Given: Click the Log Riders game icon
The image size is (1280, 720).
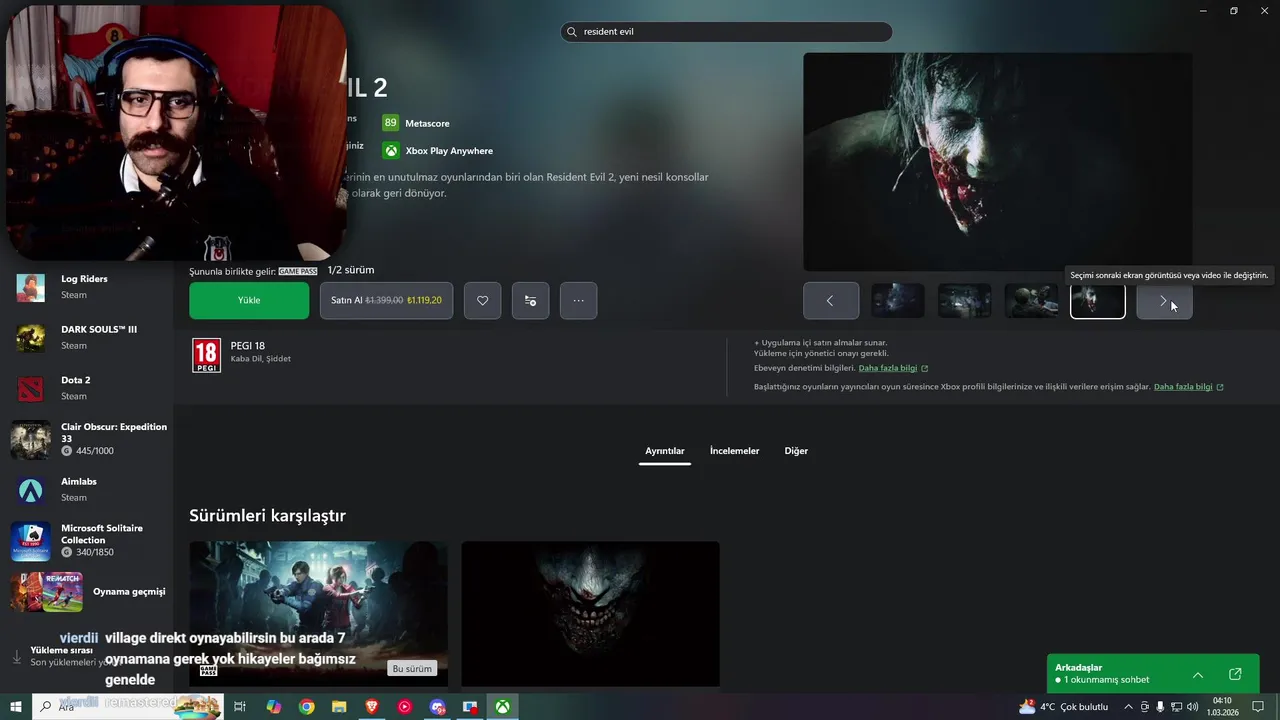Looking at the screenshot, I should [30, 287].
